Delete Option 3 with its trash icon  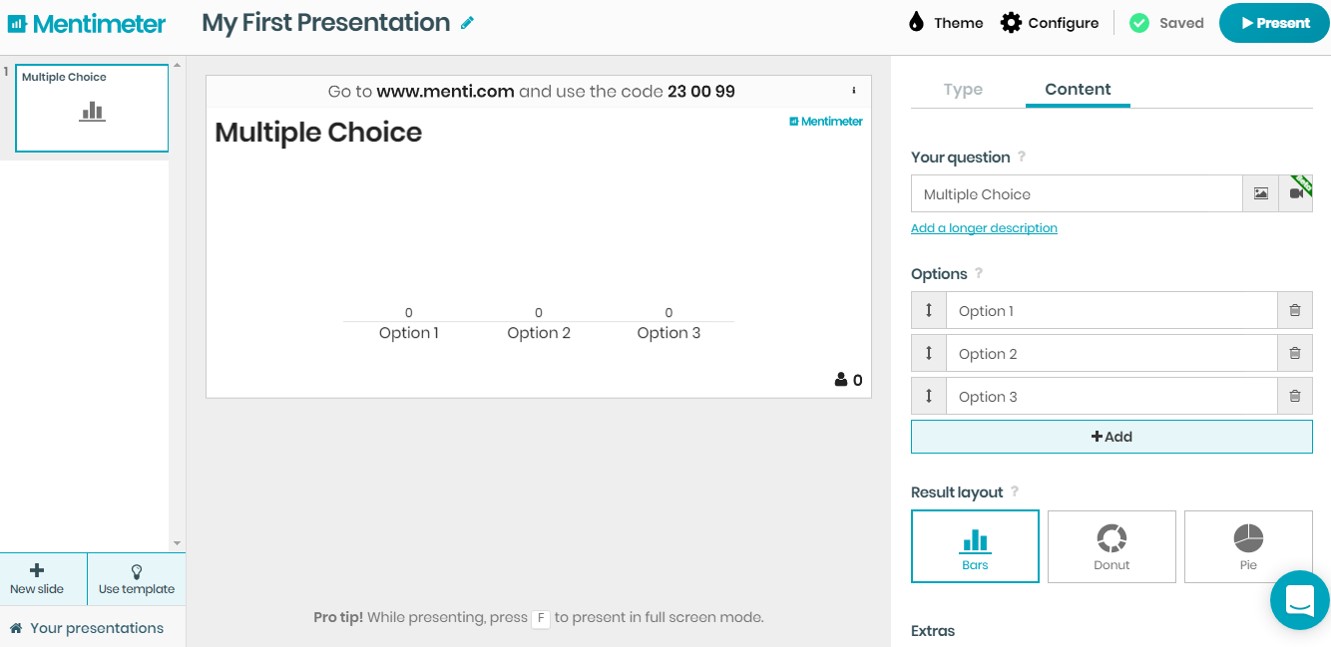click(x=1295, y=397)
